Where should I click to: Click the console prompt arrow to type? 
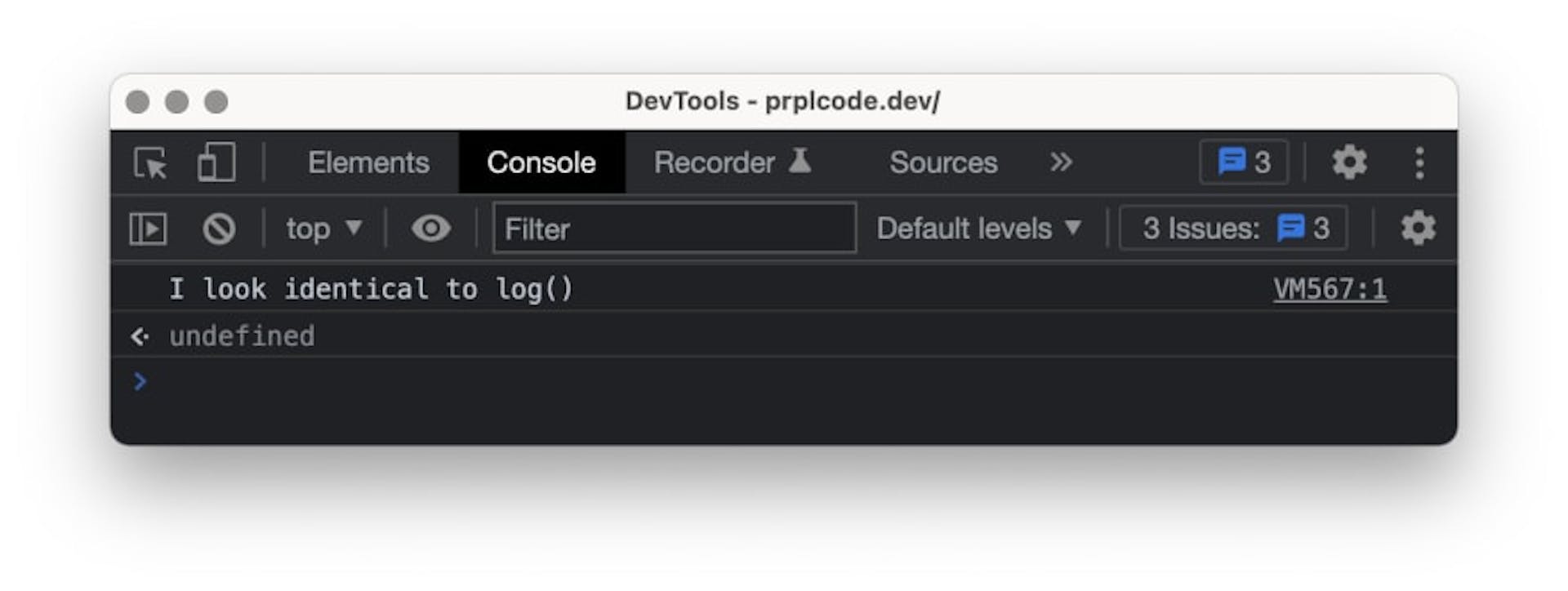pos(140,382)
